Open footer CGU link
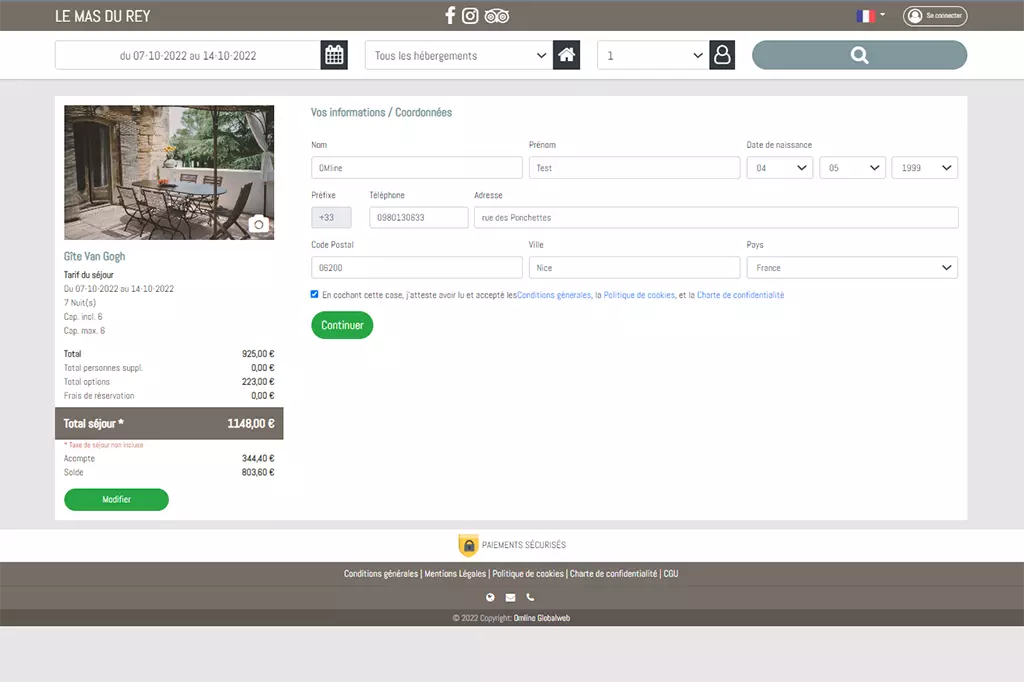Screen dimensions: 1024x682 click(671, 574)
